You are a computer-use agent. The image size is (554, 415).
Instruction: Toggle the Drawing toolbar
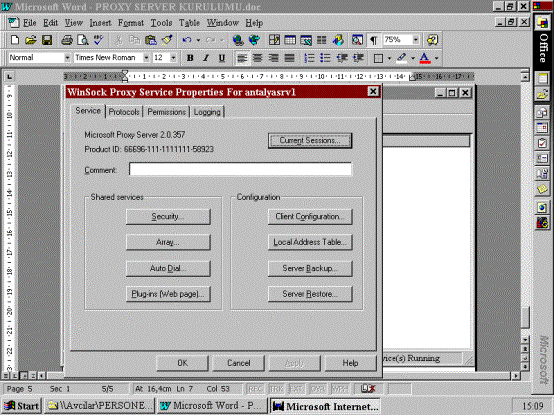[x=338, y=40]
